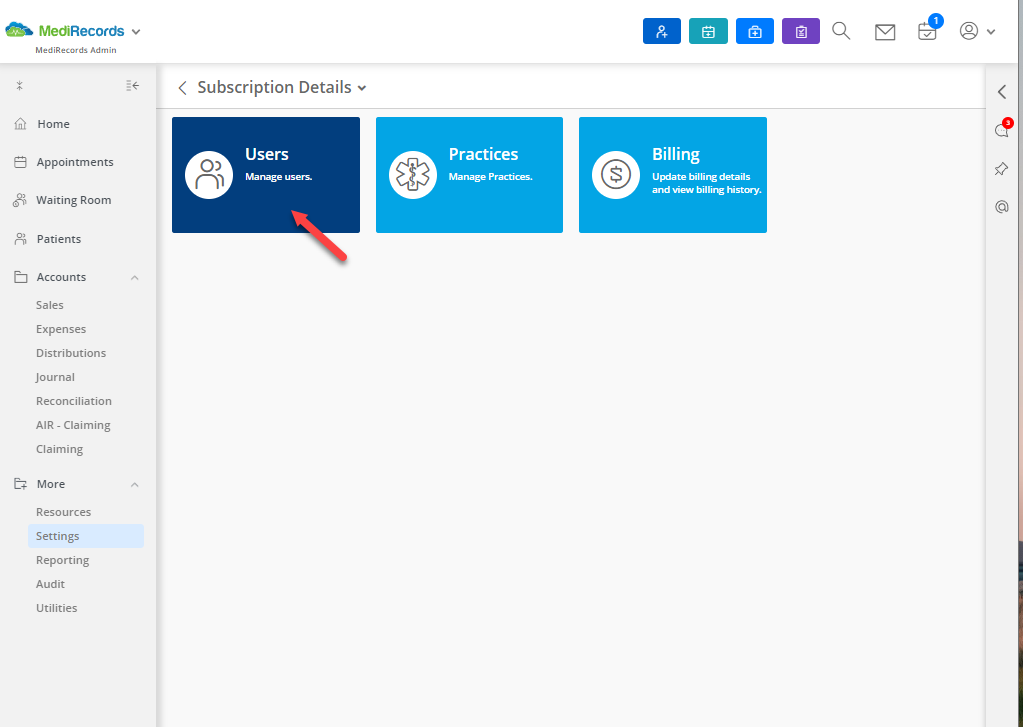Image resolution: width=1023 pixels, height=727 pixels.
Task: Open the search magnifier in the top bar
Action: coord(840,31)
